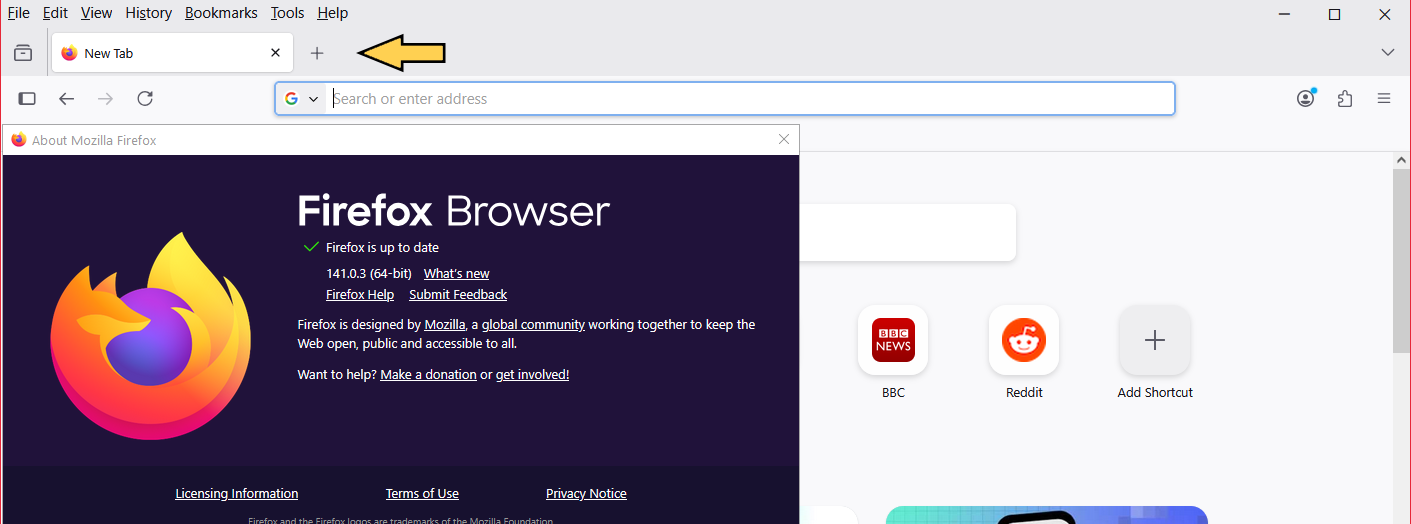This screenshot has width=1411, height=524.
Task: Open Licensing Information link
Action: (x=237, y=493)
